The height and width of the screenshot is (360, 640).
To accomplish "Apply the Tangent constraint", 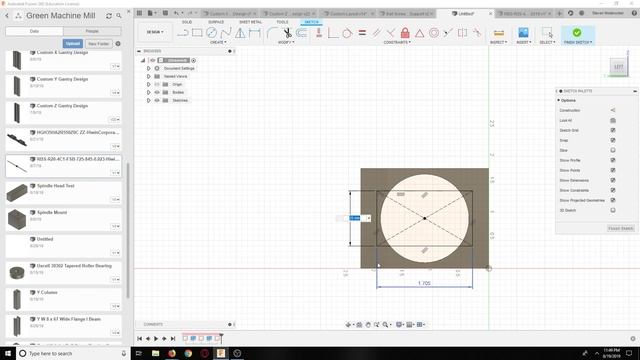I will tap(347, 33).
